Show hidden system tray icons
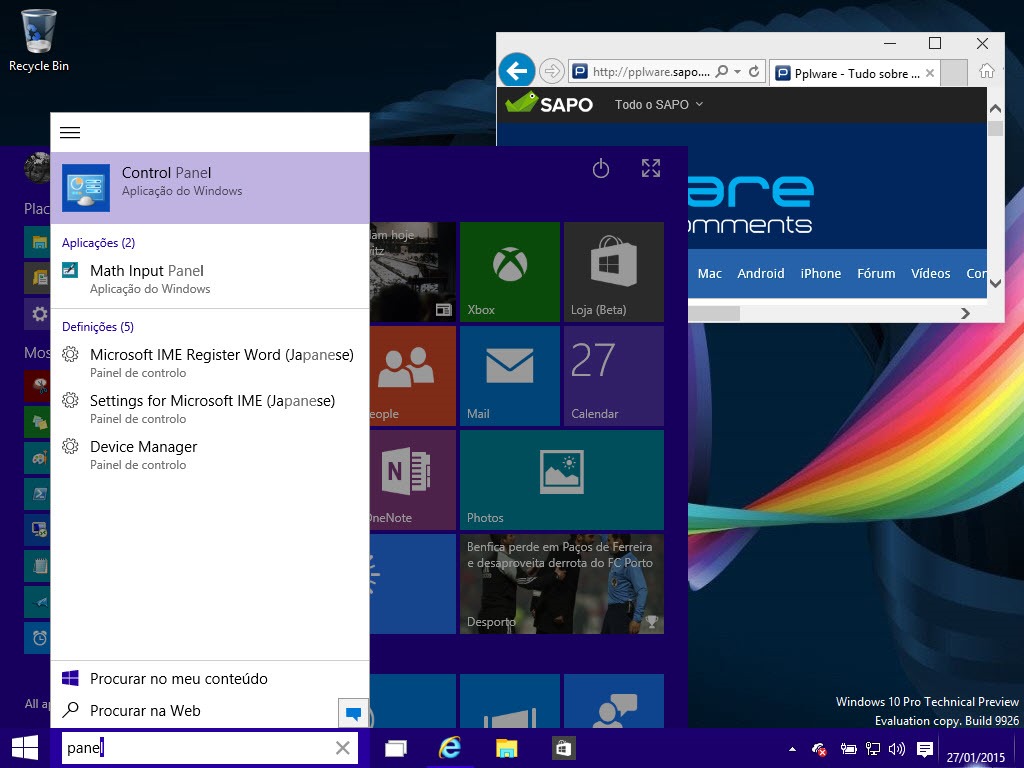This screenshot has height=768, width=1024. (792, 749)
